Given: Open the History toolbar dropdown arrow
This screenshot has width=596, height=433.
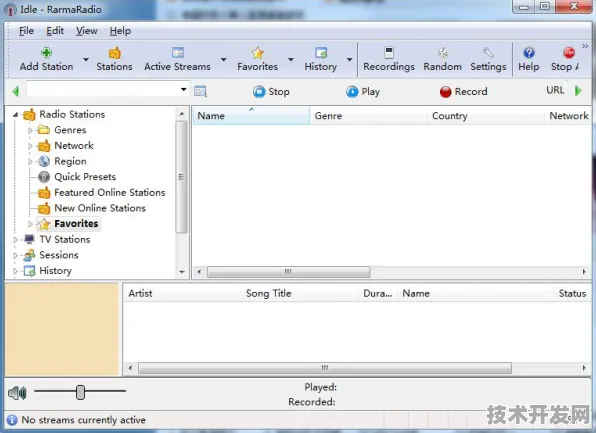Looking at the screenshot, I should point(349,59).
